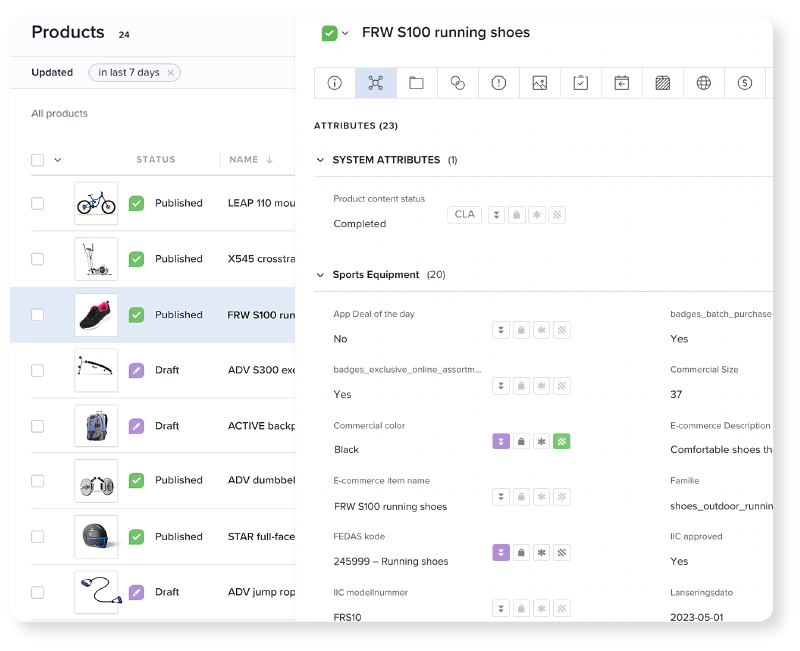Image resolution: width=800 pixels, height=651 pixels.
Task: Click the CLA badge on Product content status
Action: pyautogui.click(x=464, y=214)
